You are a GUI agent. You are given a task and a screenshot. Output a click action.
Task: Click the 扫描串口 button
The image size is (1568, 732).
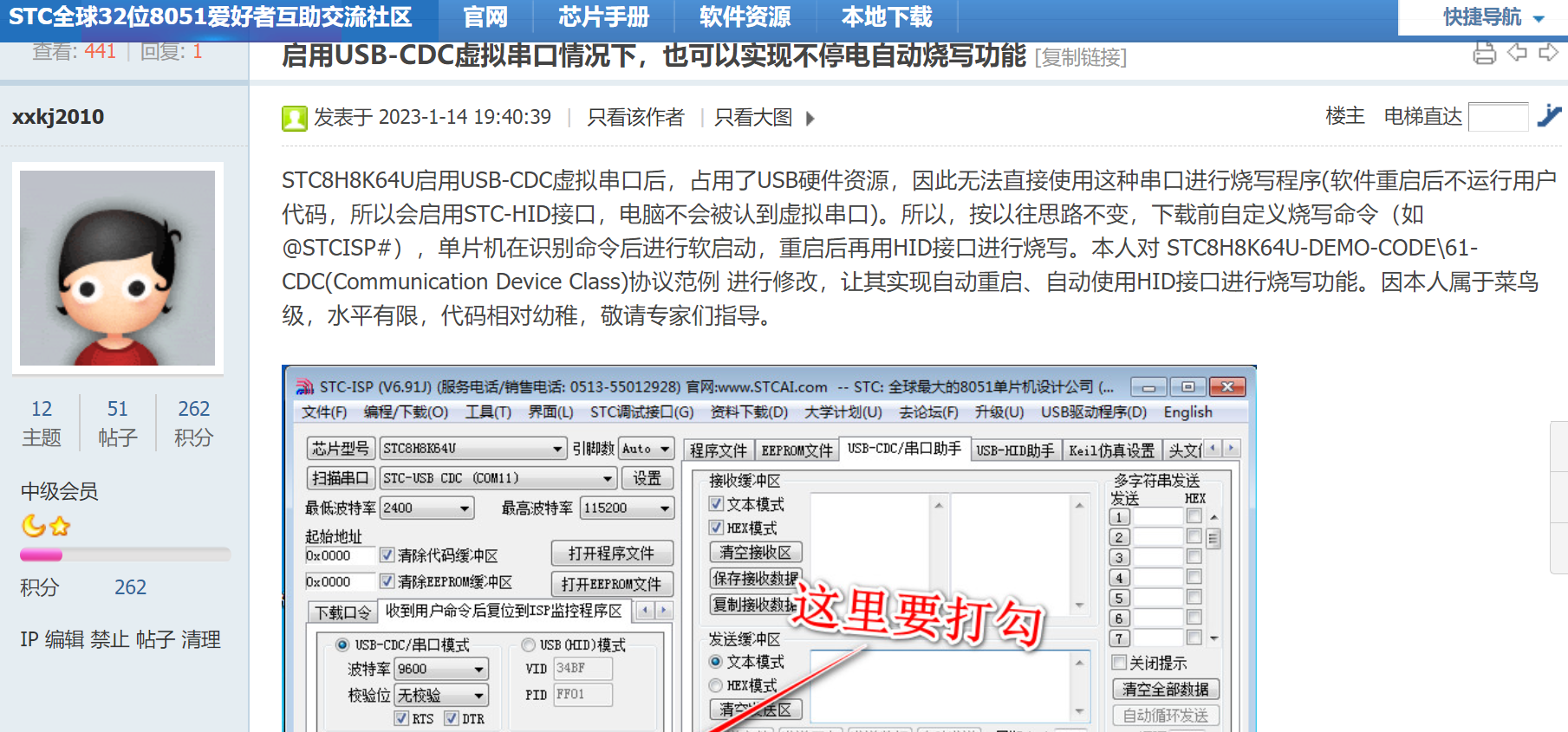tap(341, 478)
